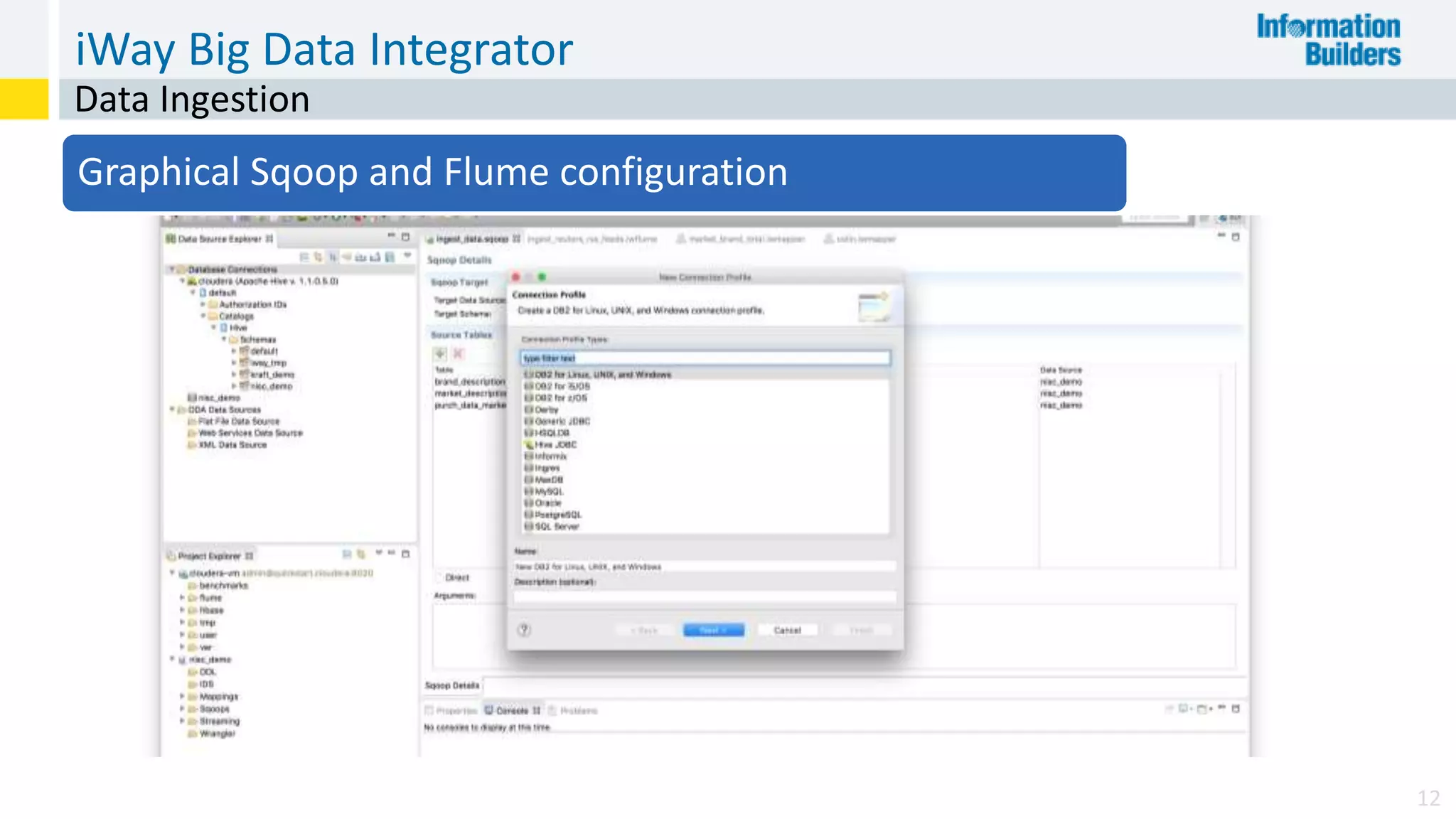
Task: Switch to the Properties tab
Action: (x=451, y=710)
